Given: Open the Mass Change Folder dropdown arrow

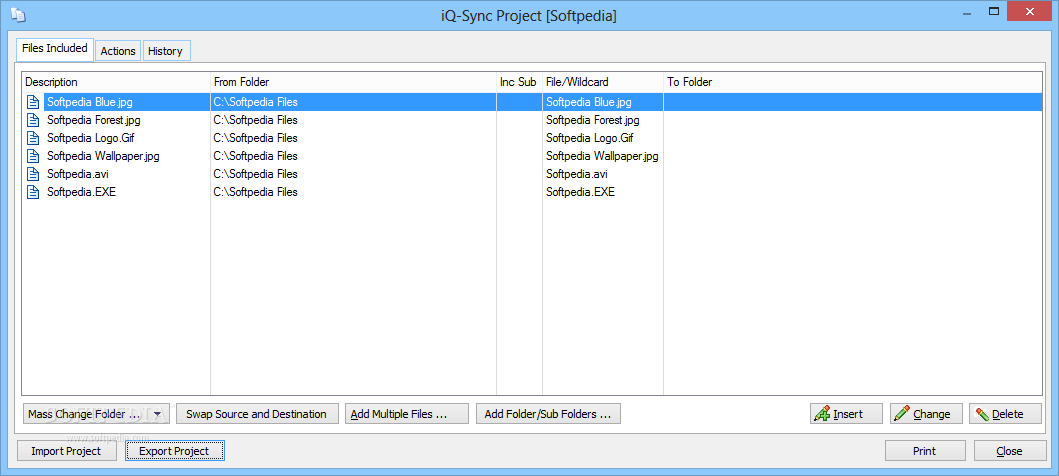Looking at the screenshot, I should (x=157, y=415).
